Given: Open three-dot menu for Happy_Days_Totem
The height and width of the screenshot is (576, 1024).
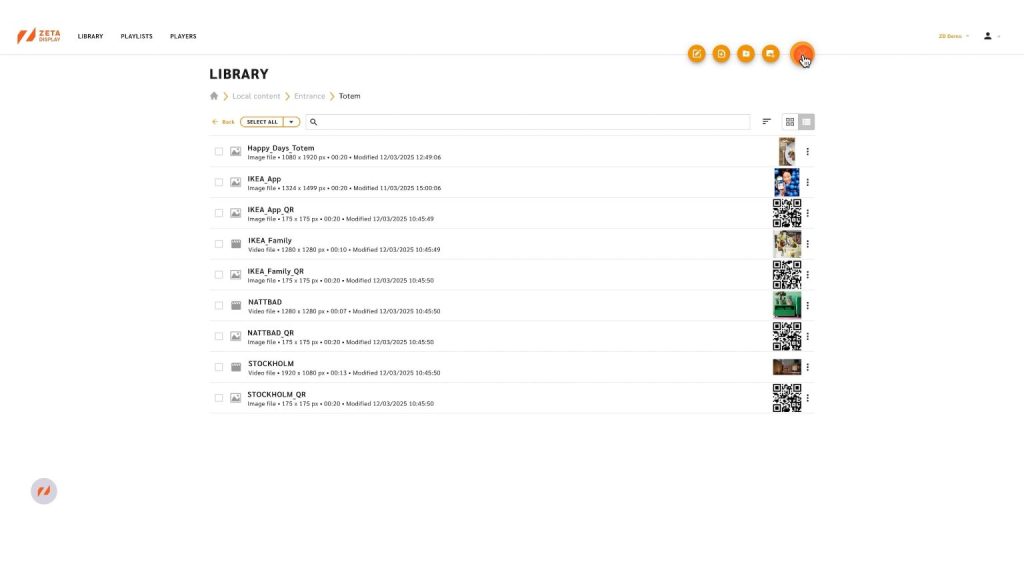Looking at the screenshot, I should (x=807, y=152).
